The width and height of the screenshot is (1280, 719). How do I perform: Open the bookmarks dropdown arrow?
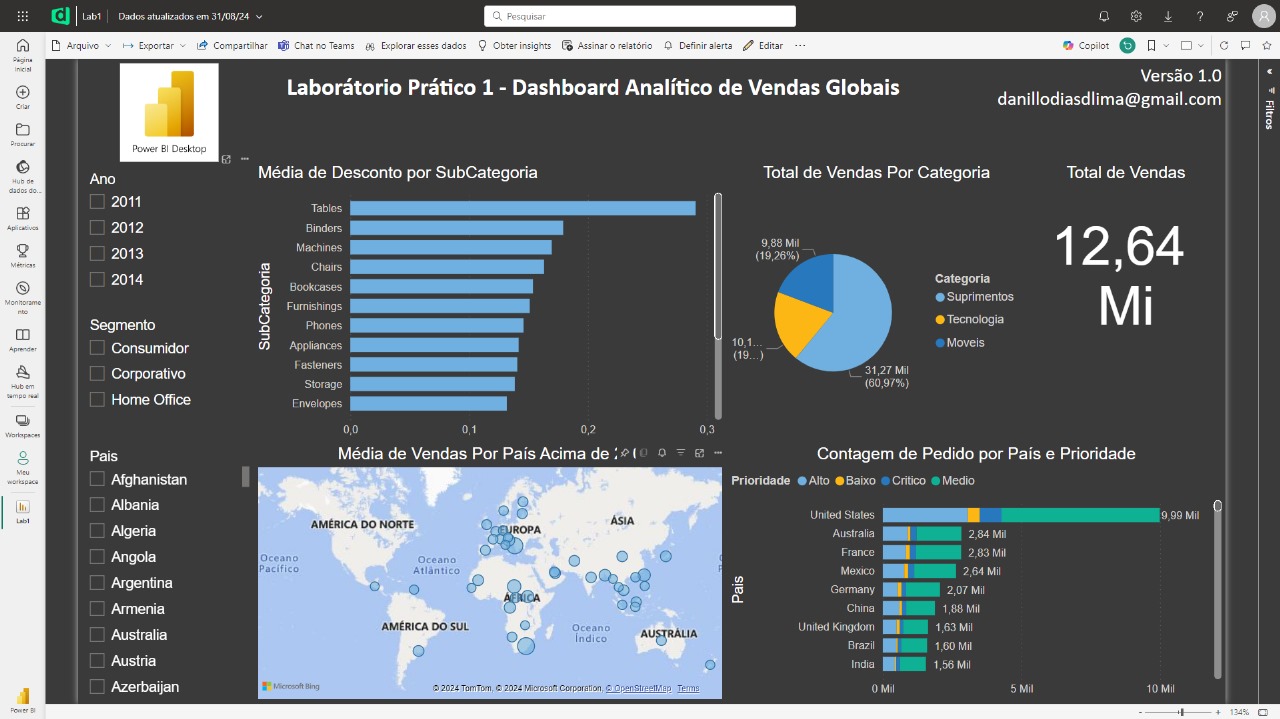pos(1166,45)
